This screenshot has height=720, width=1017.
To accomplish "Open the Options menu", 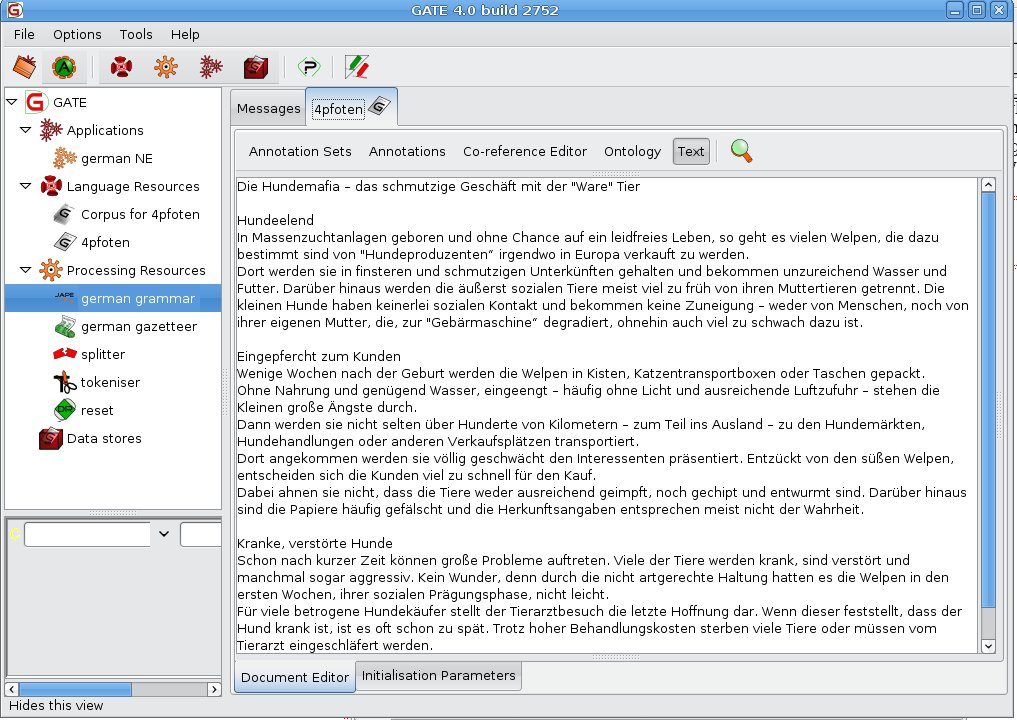I will click(x=77, y=34).
